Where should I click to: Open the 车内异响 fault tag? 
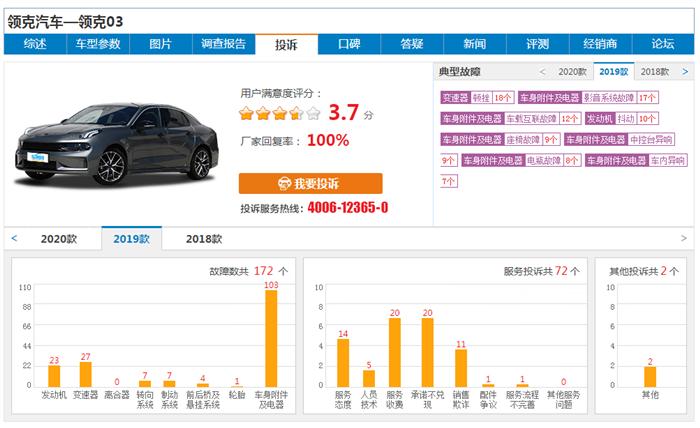[636, 161]
